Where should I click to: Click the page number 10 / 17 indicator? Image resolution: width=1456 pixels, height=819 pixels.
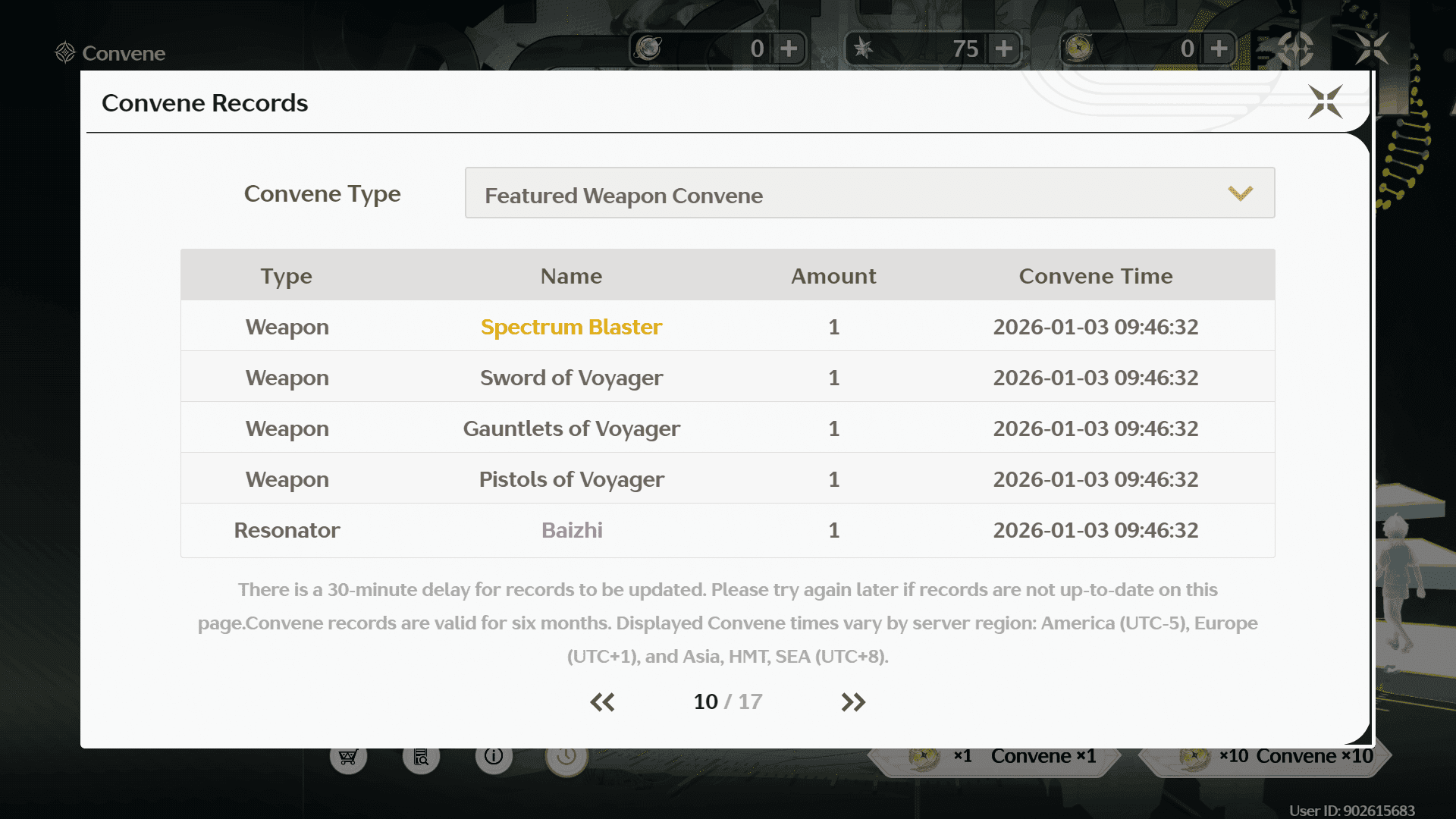(x=727, y=702)
